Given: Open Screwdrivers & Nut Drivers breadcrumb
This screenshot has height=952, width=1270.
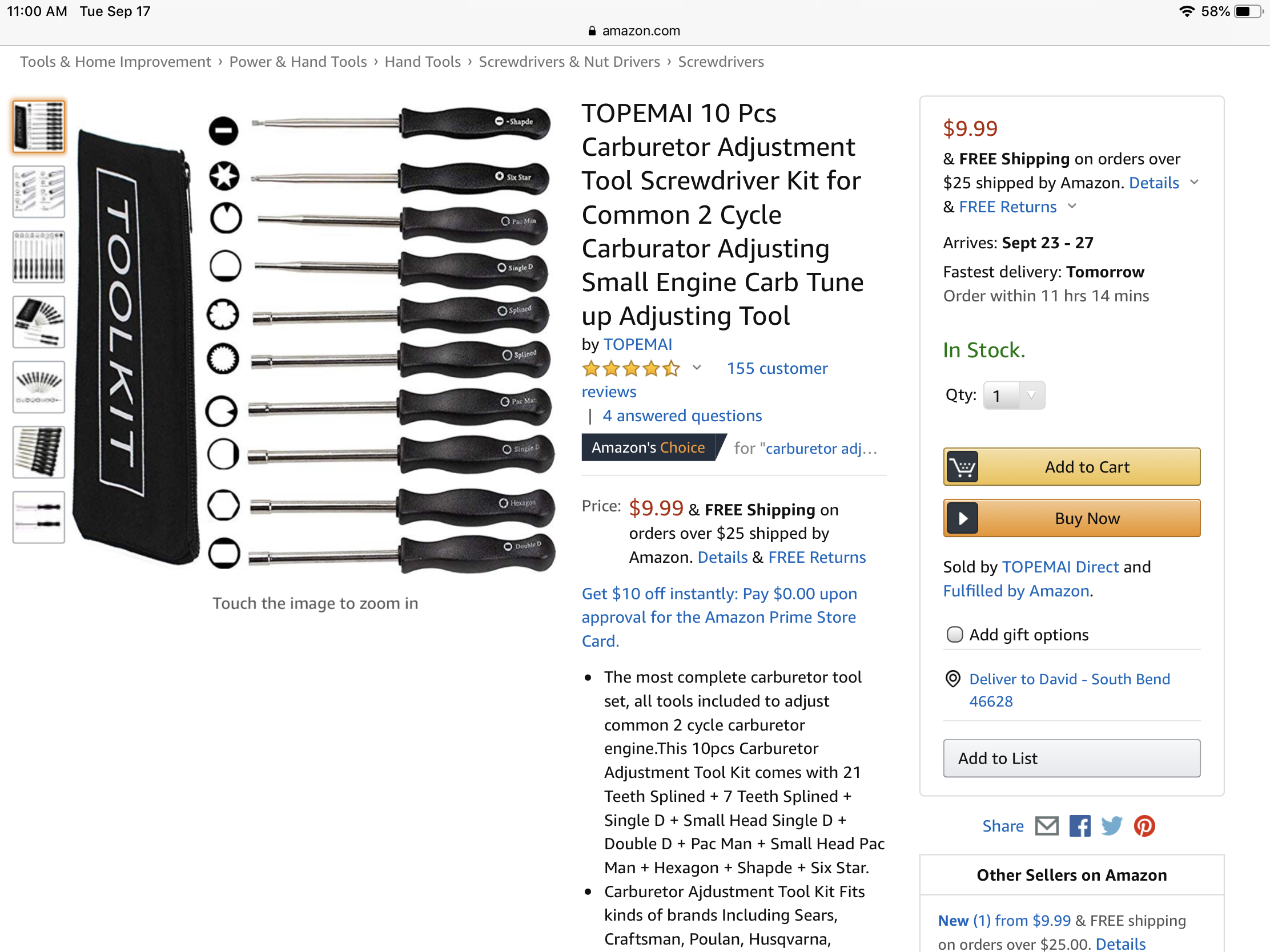Looking at the screenshot, I should pos(569,62).
